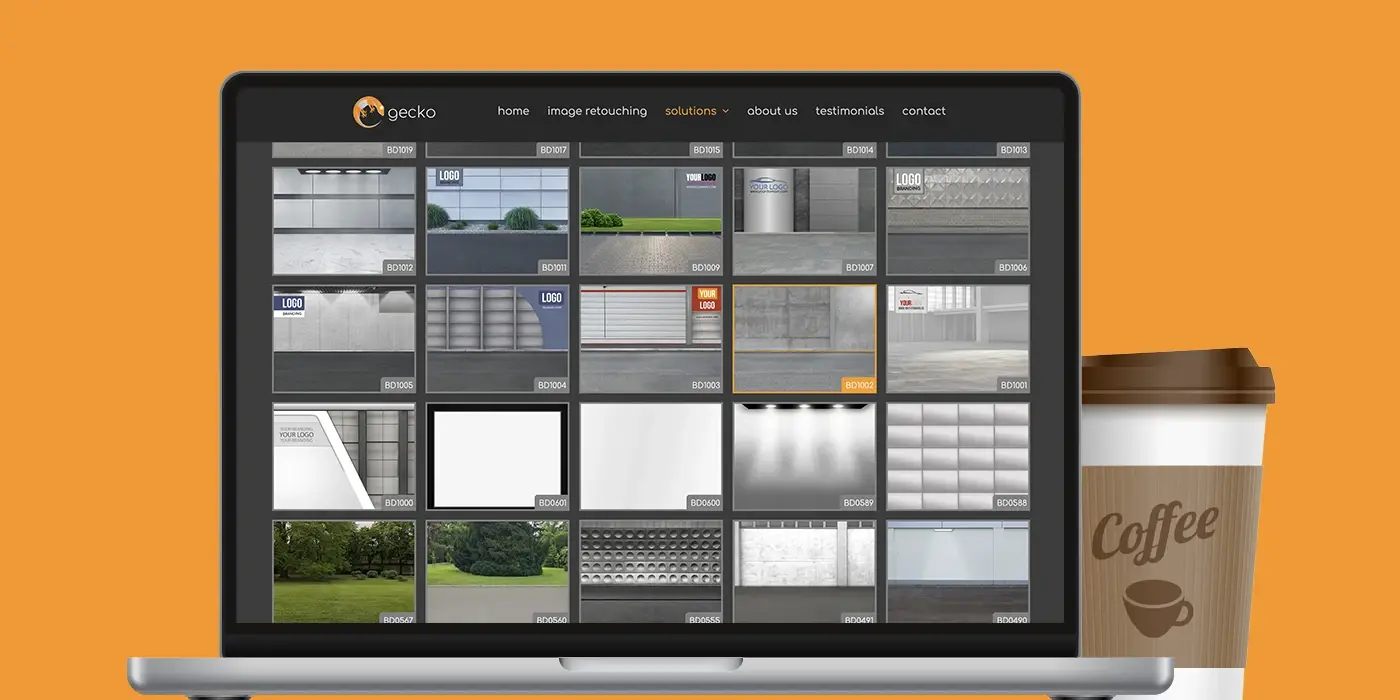Pick backdrop thumbnail BD1009

651,221
